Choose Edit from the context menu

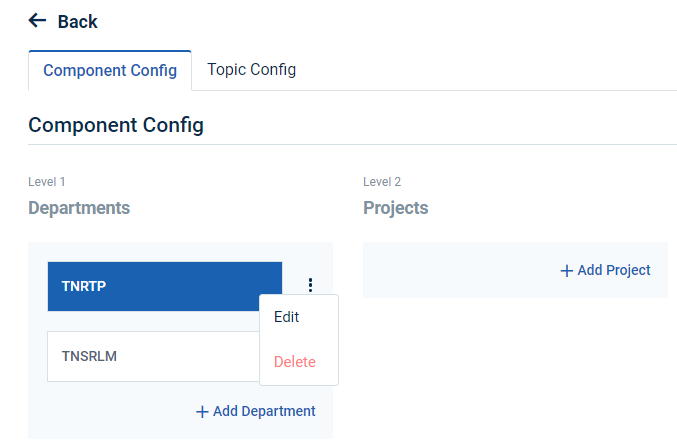click(x=287, y=317)
